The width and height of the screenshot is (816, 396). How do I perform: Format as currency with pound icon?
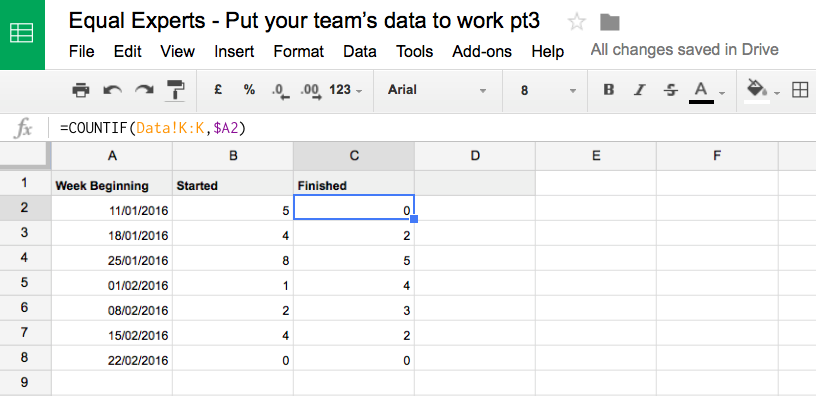tap(219, 90)
